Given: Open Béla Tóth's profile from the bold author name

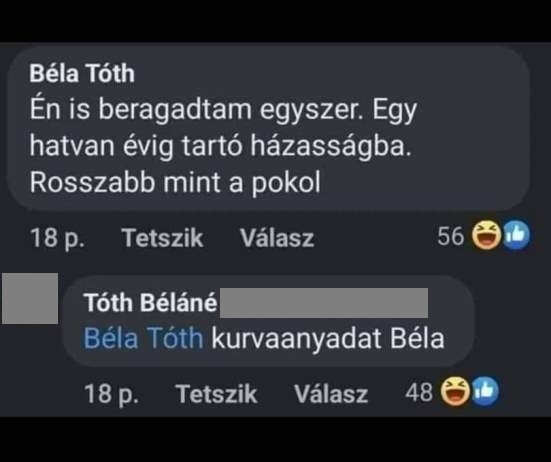Looking at the screenshot, I should pos(82,73).
